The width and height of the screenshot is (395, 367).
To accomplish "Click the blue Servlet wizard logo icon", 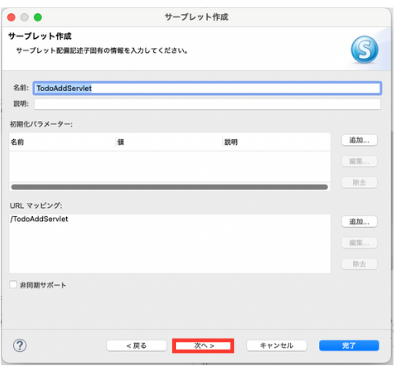I will pos(365,50).
